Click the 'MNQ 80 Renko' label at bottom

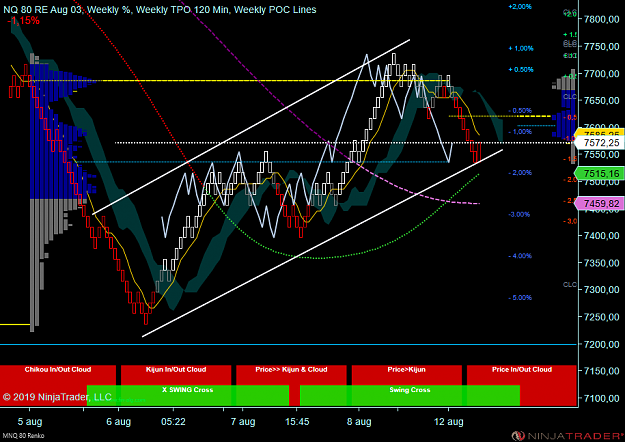tap(23, 436)
